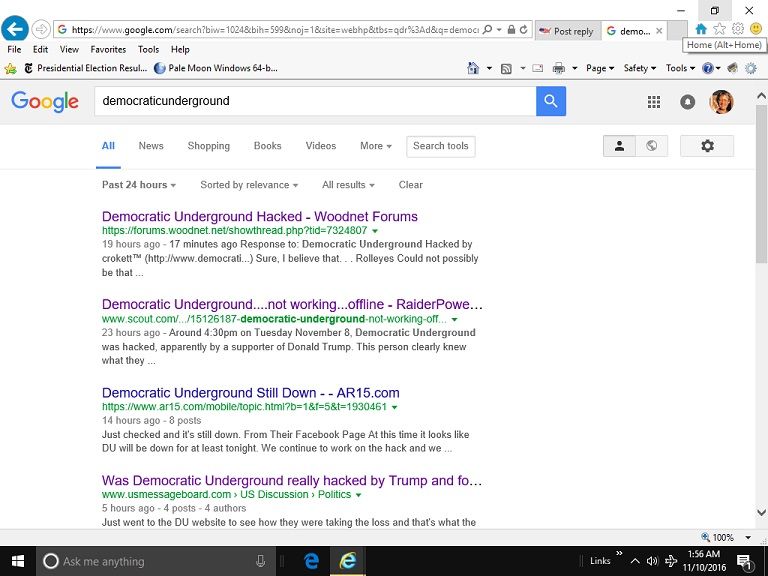The height and width of the screenshot is (576, 768).
Task: Open the View menu
Action: (x=69, y=49)
